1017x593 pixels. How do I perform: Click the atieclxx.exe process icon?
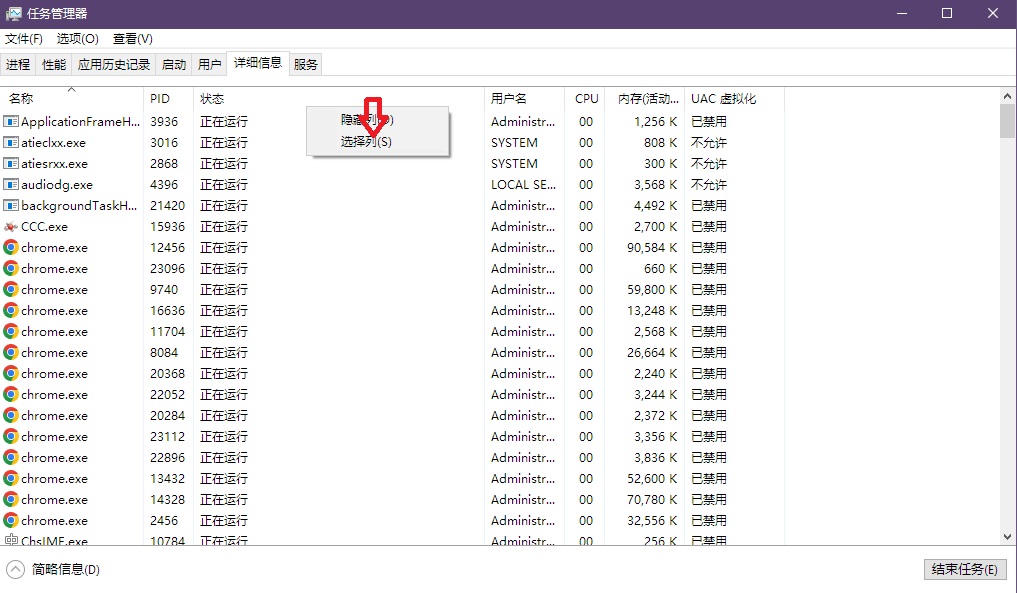(x=11, y=143)
